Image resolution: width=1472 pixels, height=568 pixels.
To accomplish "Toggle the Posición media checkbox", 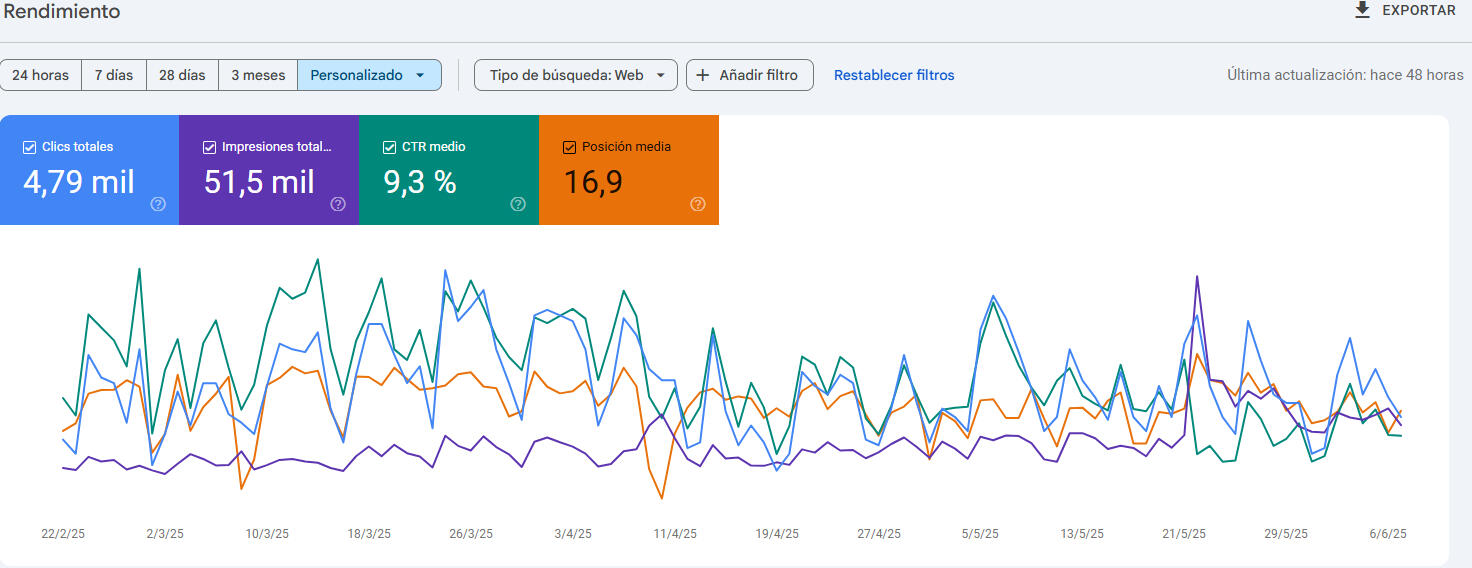I will pos(569,147).
